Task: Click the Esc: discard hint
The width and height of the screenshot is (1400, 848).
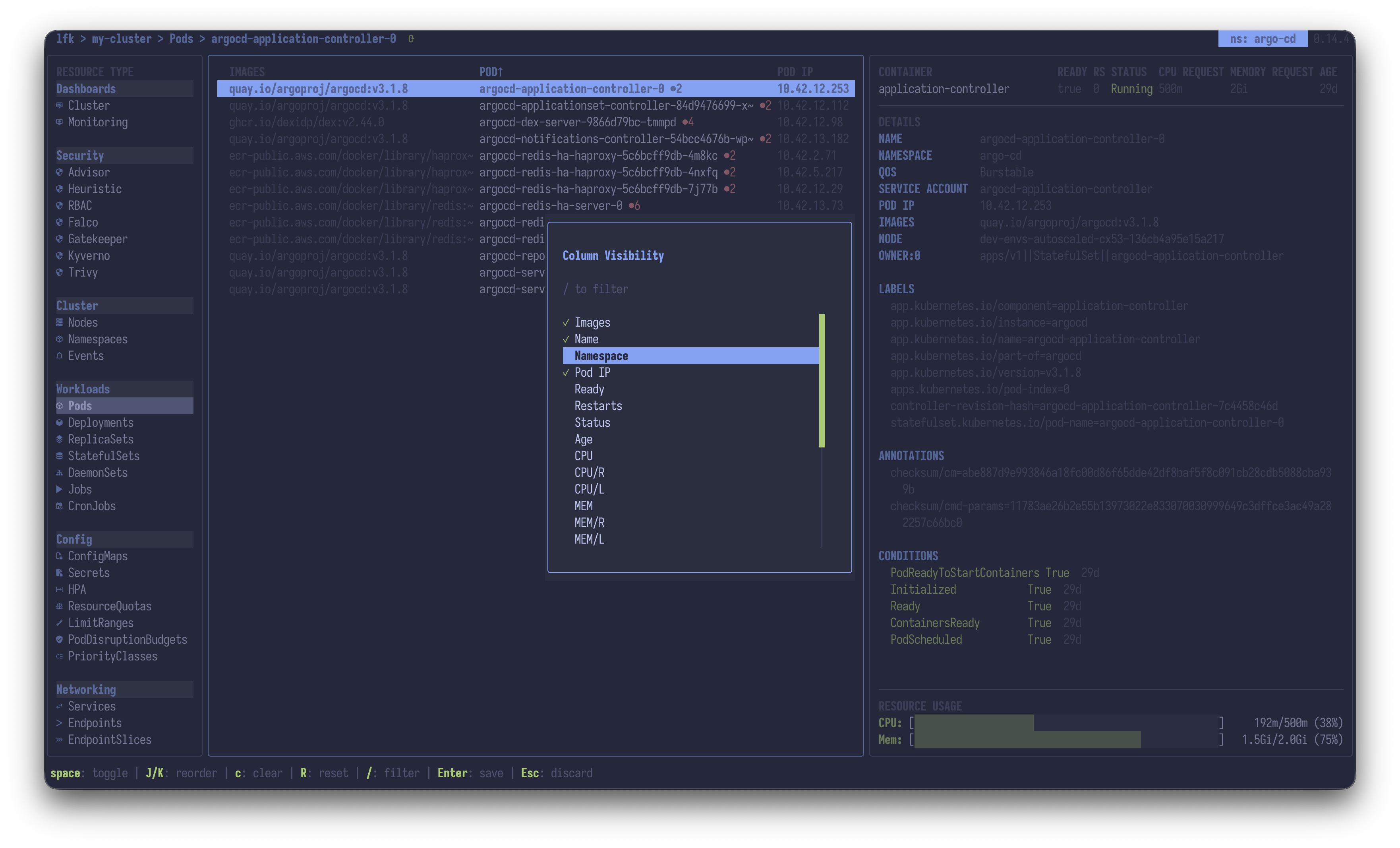Action: (x=557, y=773)
